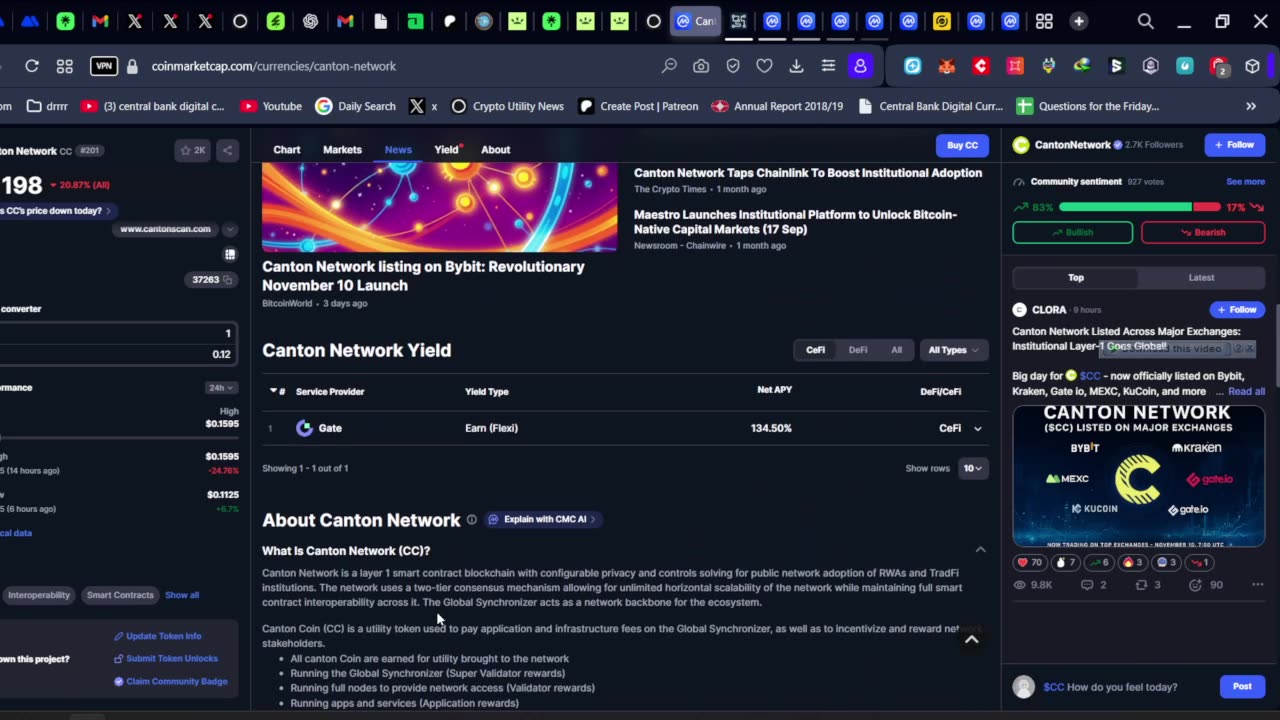Screen dimensions: 1280x720
Task: Open Crypto Utility News bookmark
Action: [508, 106]
